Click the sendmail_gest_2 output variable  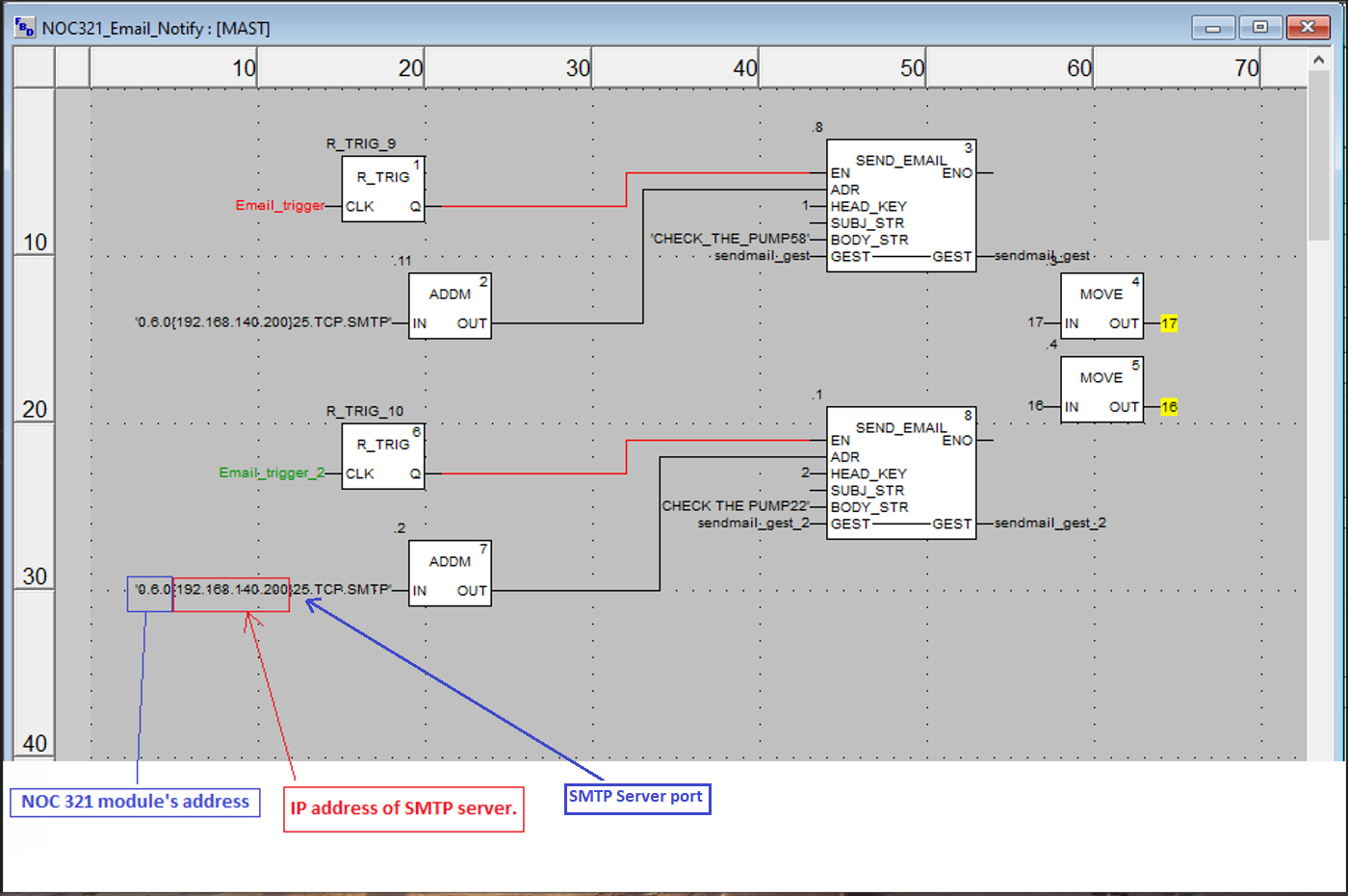(1050, 524)
